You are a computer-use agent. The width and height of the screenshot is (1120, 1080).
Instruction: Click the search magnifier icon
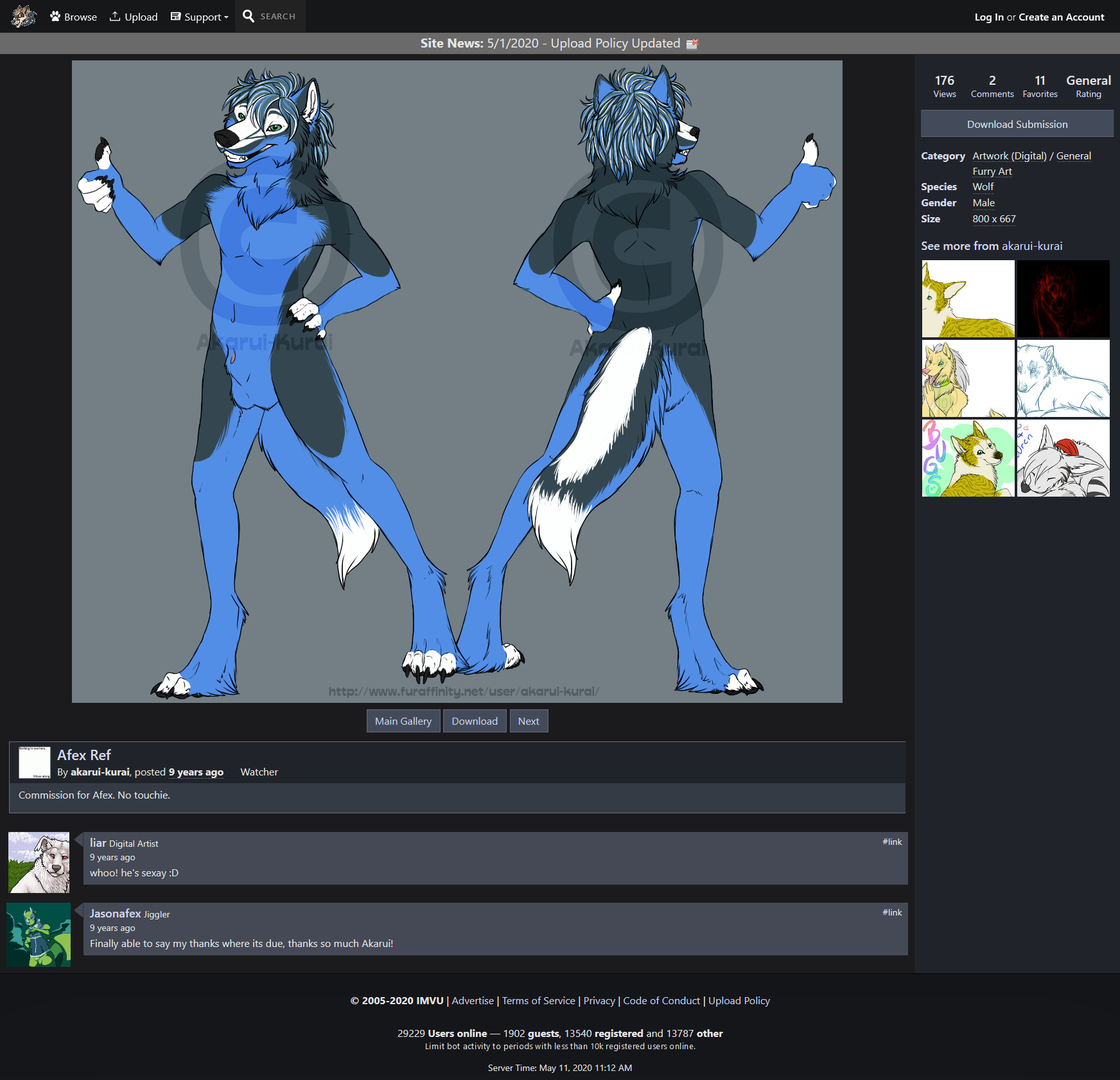point(249,16)
